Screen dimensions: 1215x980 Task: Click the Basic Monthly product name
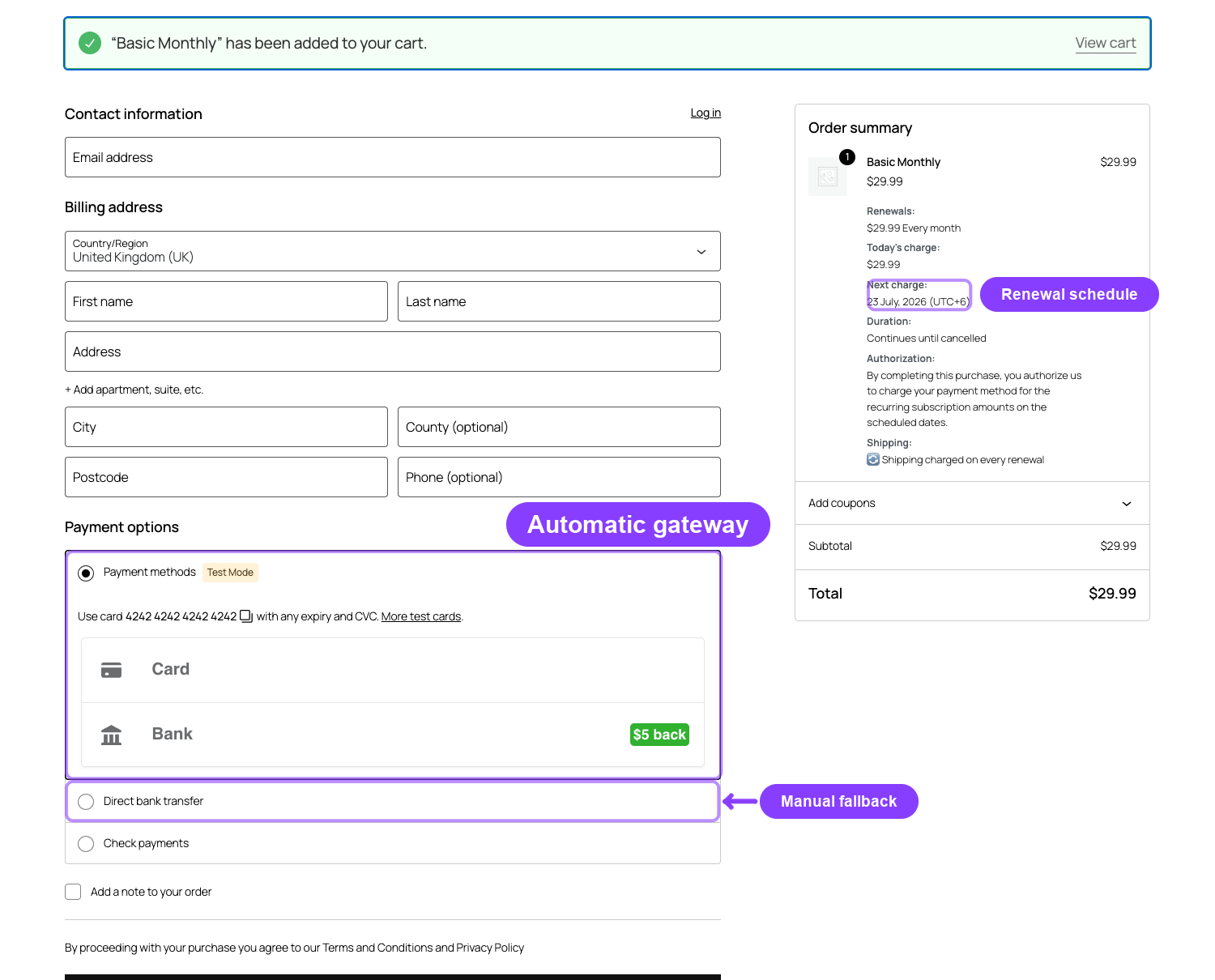(x=903, y=162)
